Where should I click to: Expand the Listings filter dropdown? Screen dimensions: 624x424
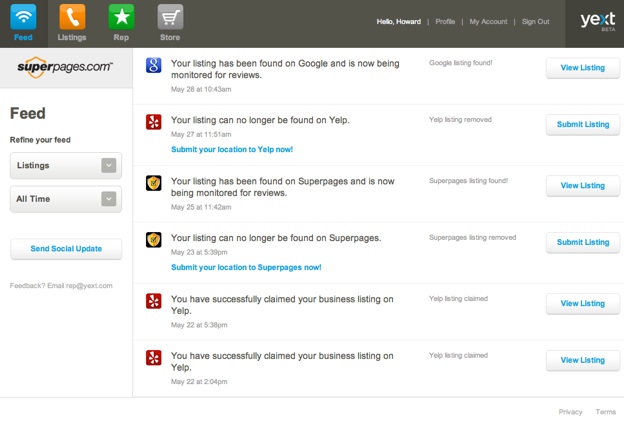point(66,165)
